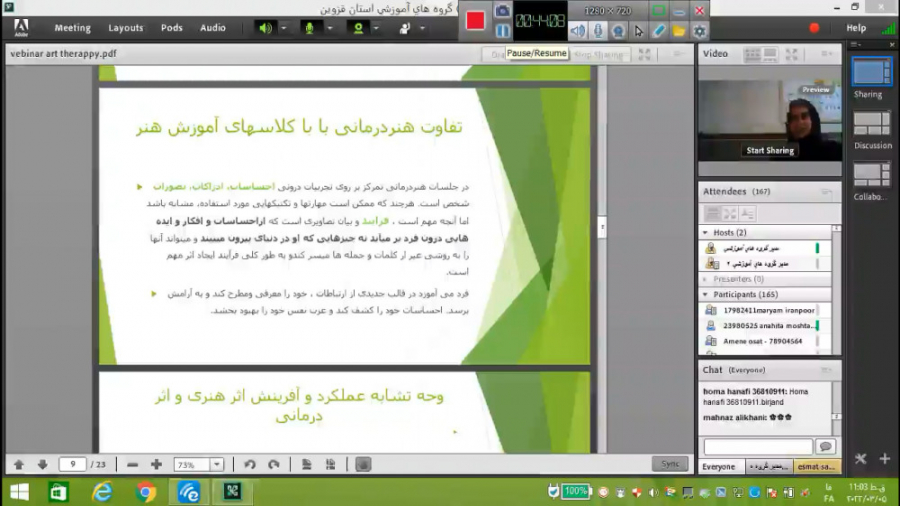Expand the Presenters (0) group
Viewport: 900px width, 506px height.
click(705, 279)
